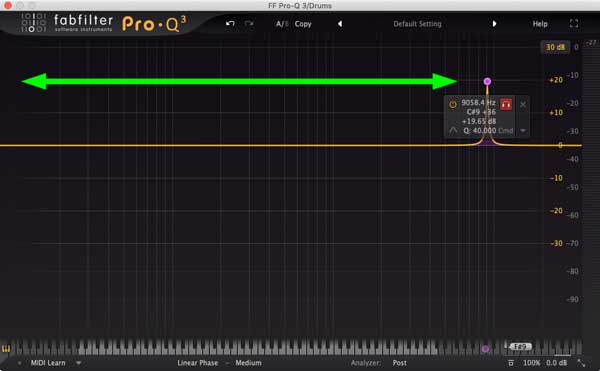Redo the last undone EQ change

249,24
